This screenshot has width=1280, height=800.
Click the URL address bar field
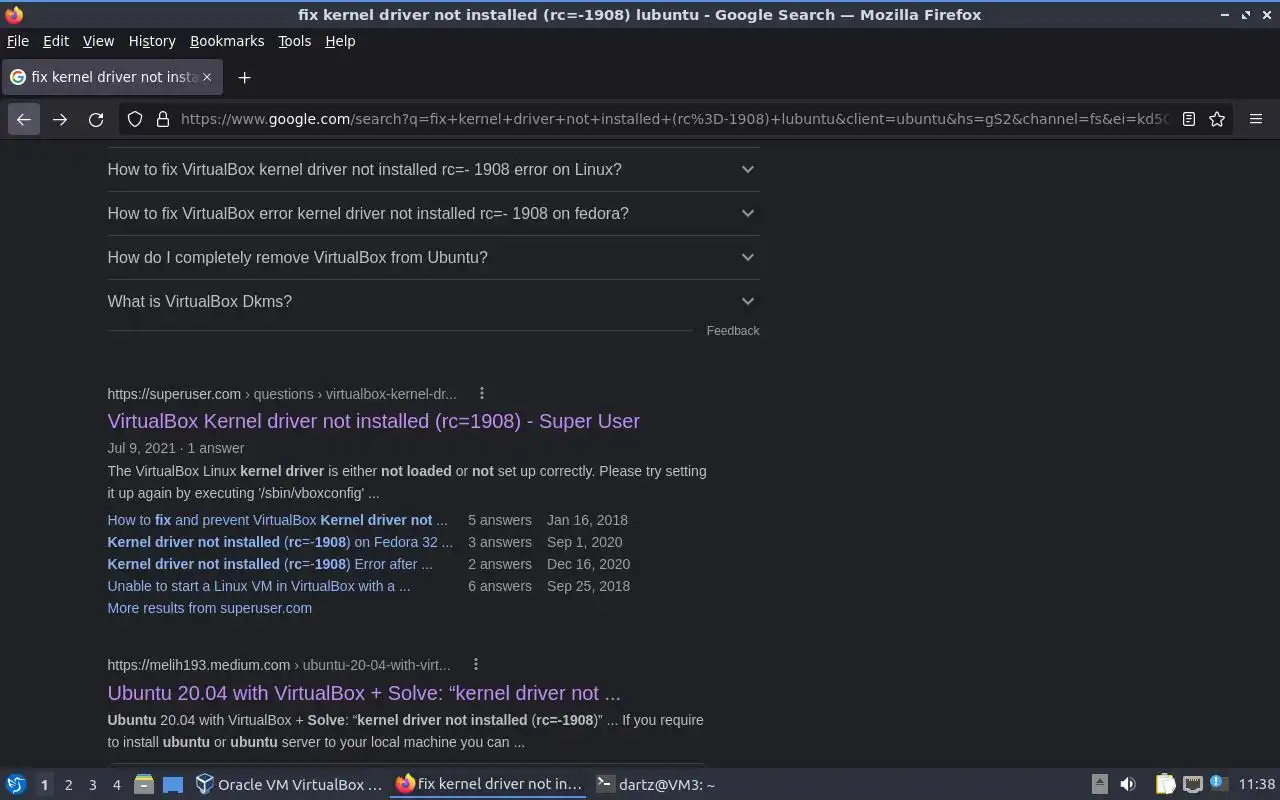[x=674, y=119]
